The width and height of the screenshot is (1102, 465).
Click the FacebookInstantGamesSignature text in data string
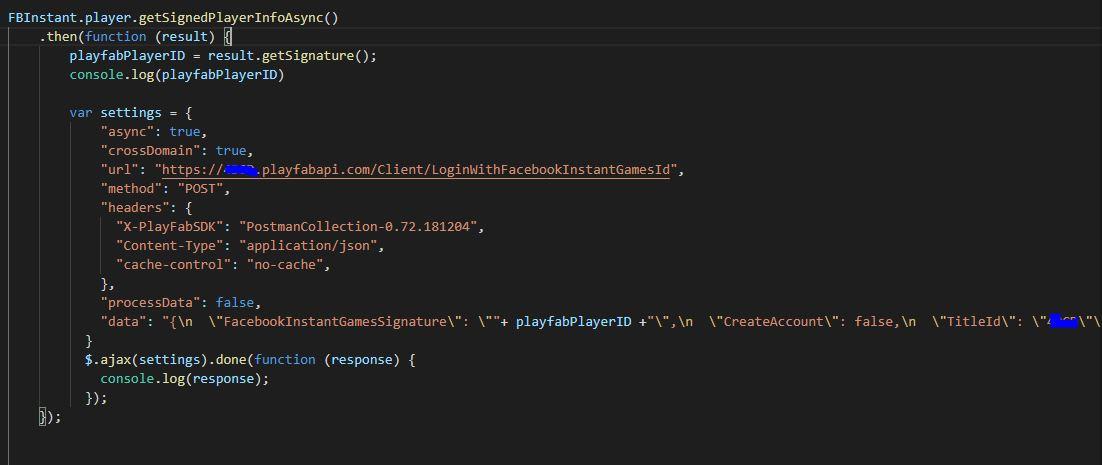point(335,322)
